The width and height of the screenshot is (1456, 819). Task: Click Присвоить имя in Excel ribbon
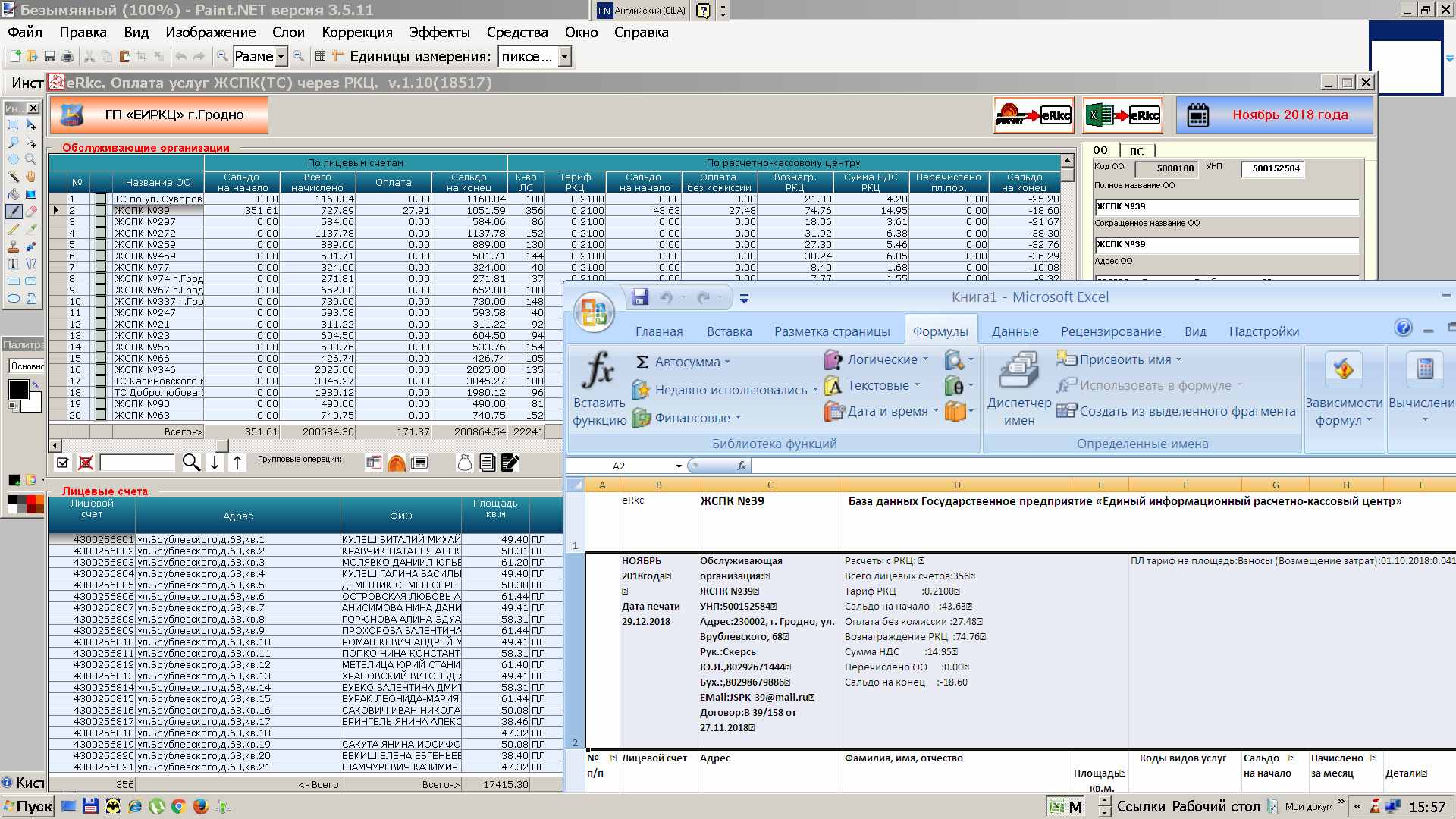[1119, 359]
